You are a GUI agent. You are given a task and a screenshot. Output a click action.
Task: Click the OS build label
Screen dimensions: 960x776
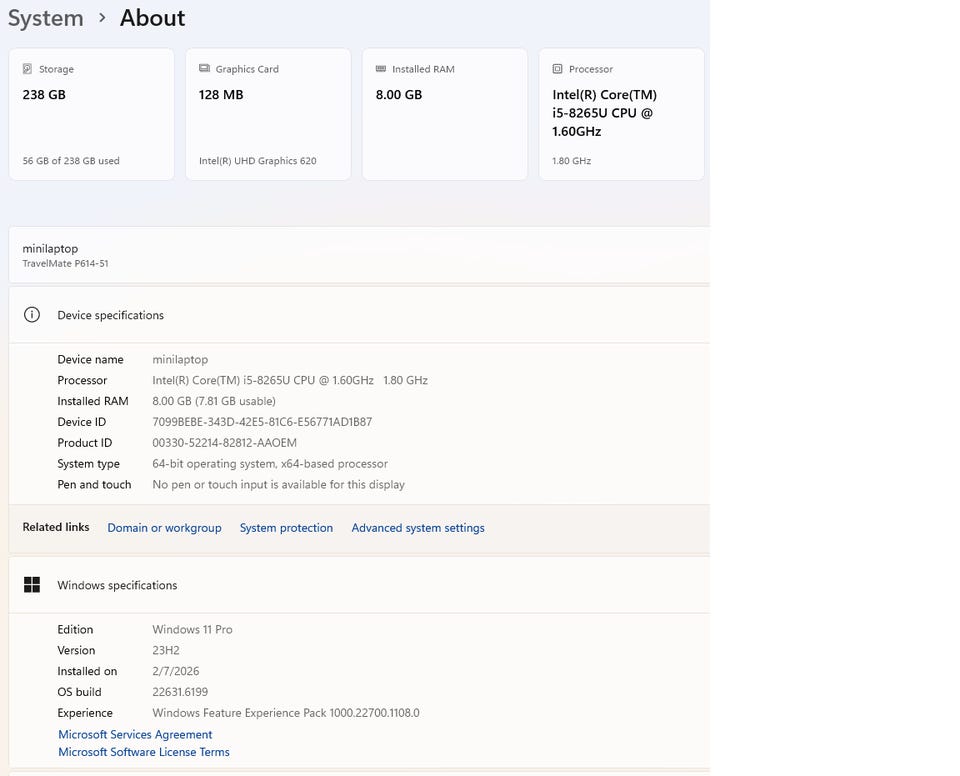[80, 692]
